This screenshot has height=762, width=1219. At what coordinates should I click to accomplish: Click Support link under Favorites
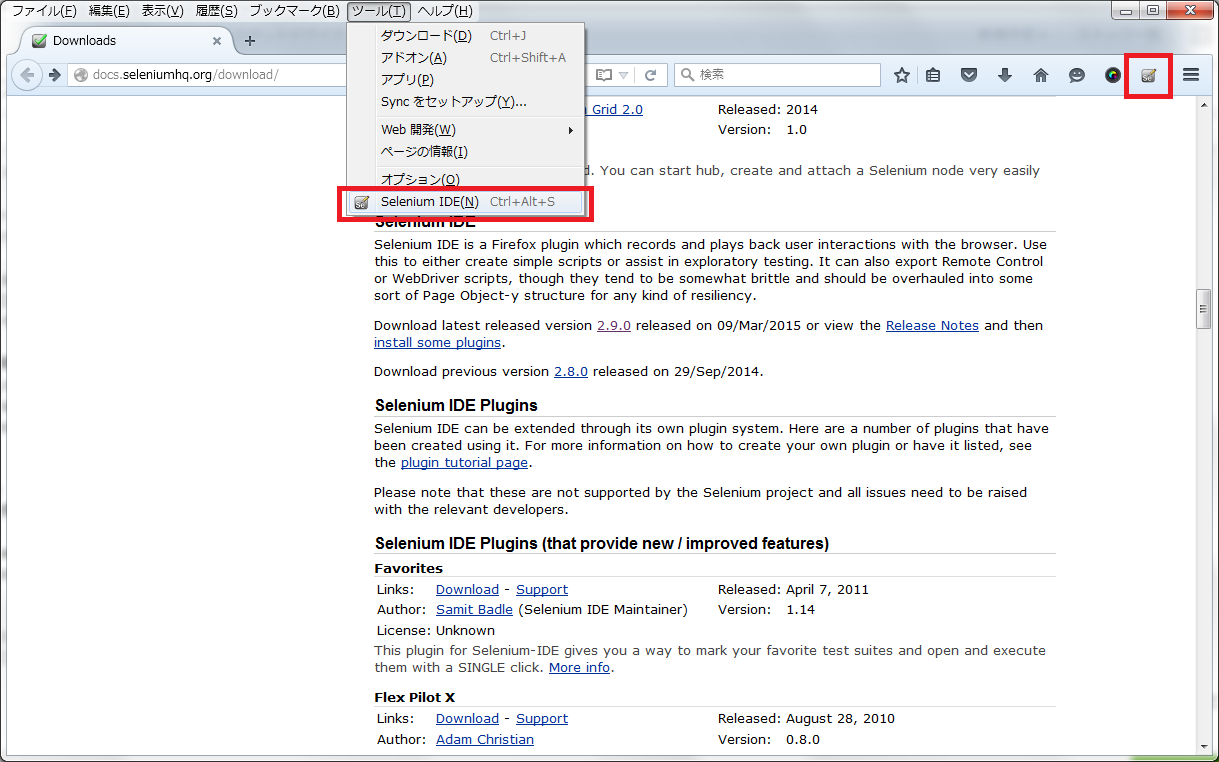pyautogui.click(x=542, y=590)
